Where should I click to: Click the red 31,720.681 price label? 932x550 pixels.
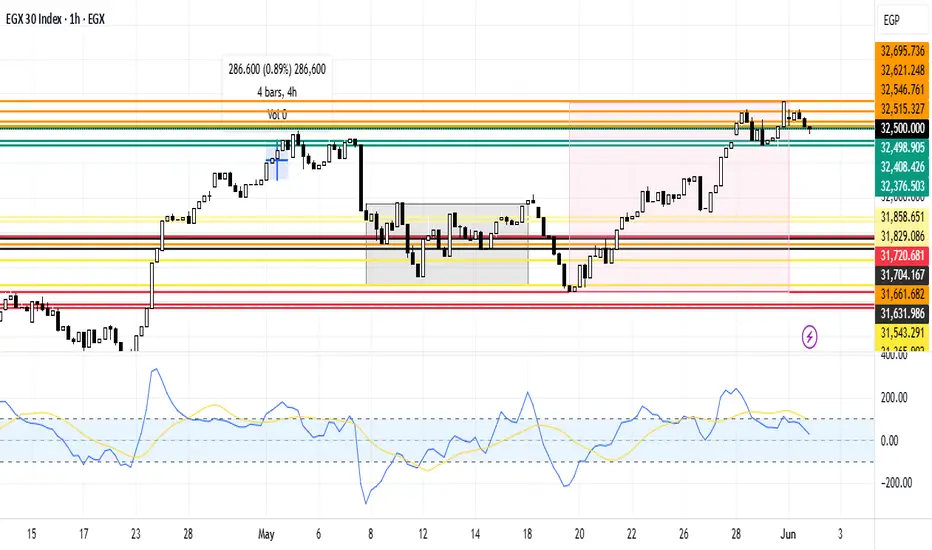click(902, 256)
